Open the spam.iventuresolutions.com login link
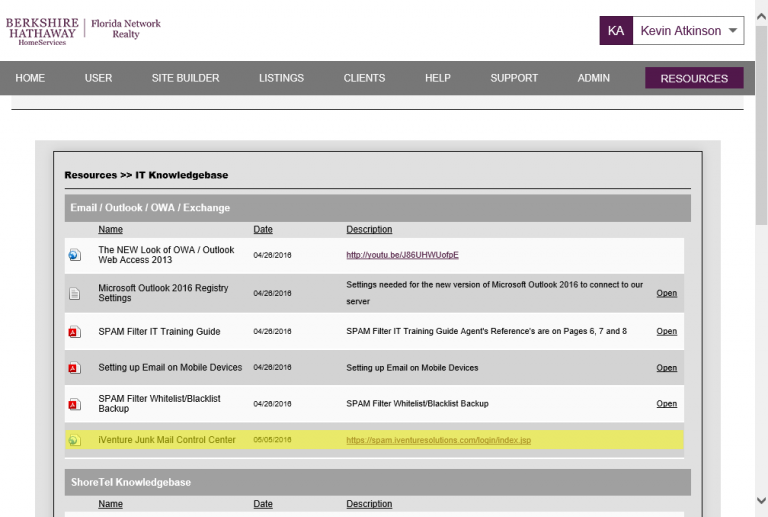Image resolution: width=768 pixels, height=517 pixels. [x=438, y=440]
